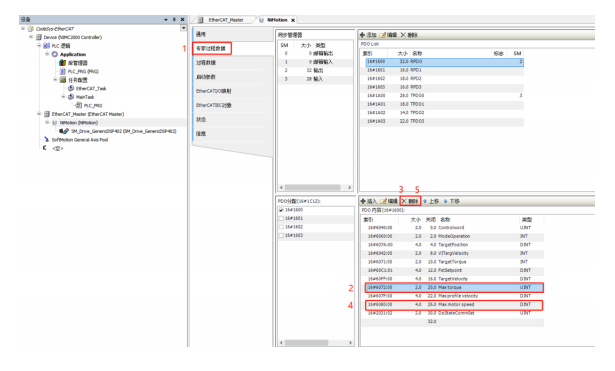Select the 16#1A00 row in PDO List
Image resolution: width=615 pixels, height=371 pixels.
click(x=441, y=96)
